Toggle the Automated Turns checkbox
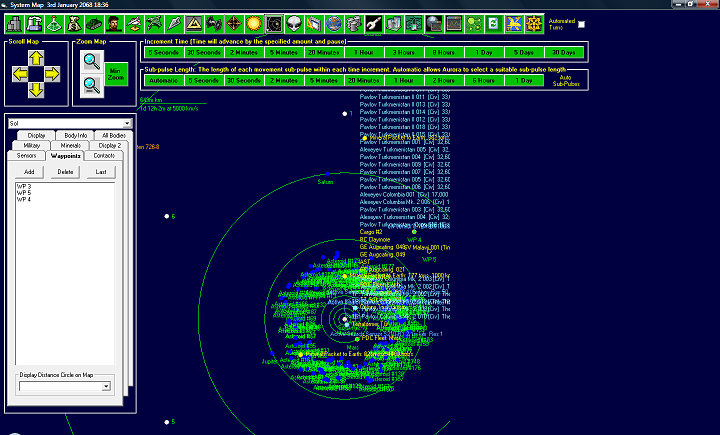This screenshot has height=435, width=720. pyautogui.click(x=581, y=24)
